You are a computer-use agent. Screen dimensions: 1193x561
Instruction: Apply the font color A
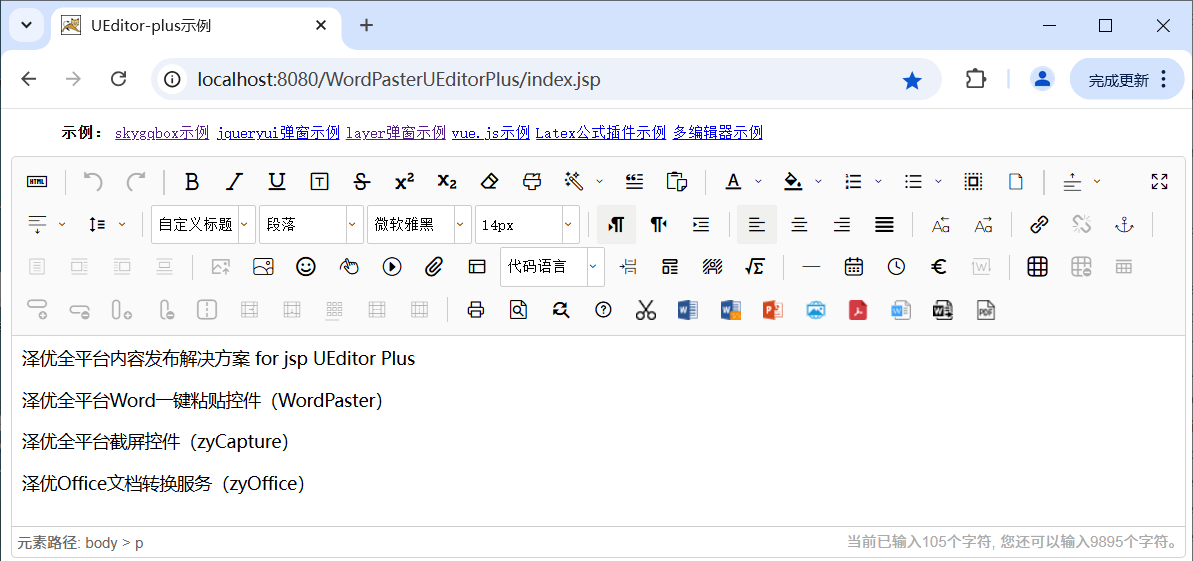pyautogui.click(x=733, y=181)
